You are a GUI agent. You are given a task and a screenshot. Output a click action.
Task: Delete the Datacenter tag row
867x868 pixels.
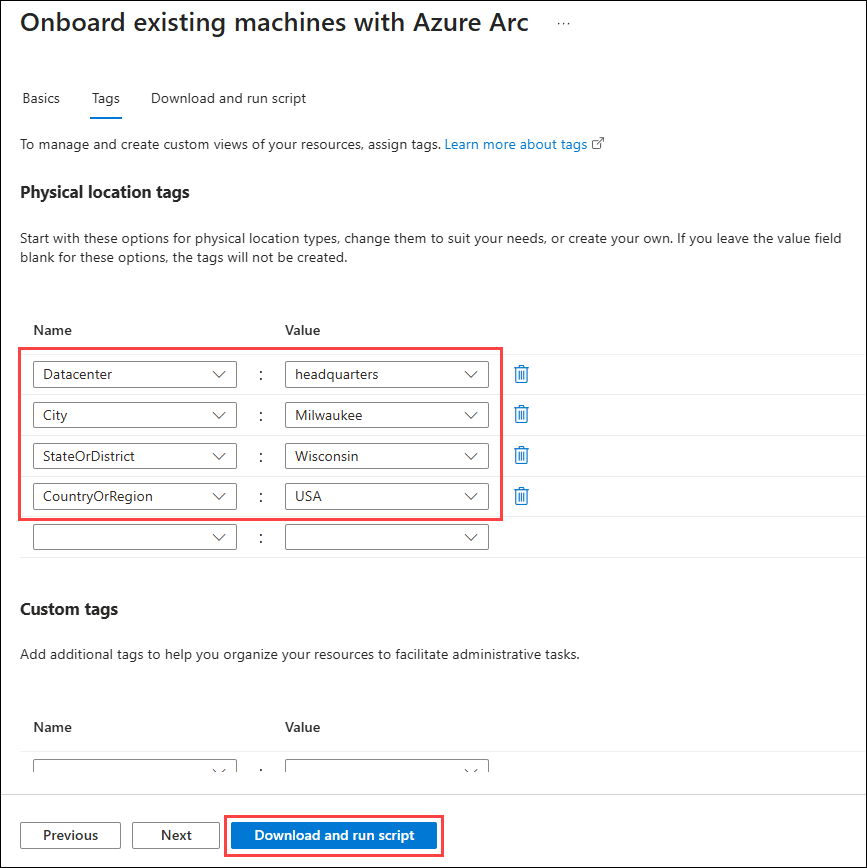click(x=521, y=373)
